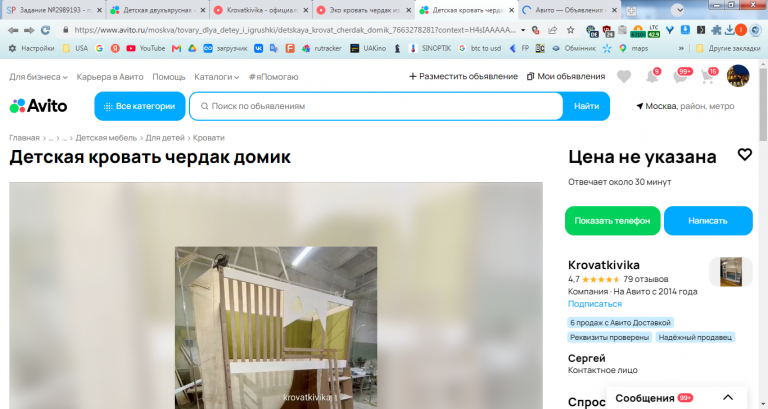768x409 pixels.
Task: Open the Krovatkivika seller profile name
Action: click(603, 265)
